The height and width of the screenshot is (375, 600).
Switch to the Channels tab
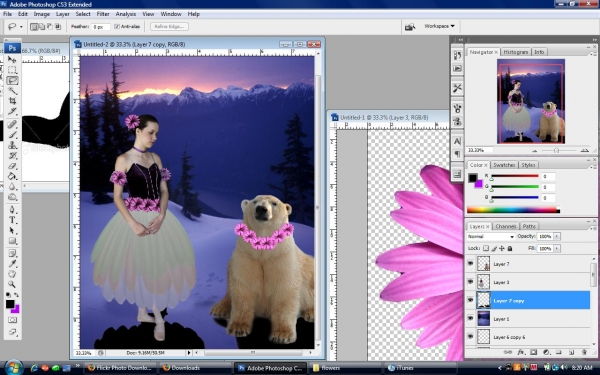506,226
